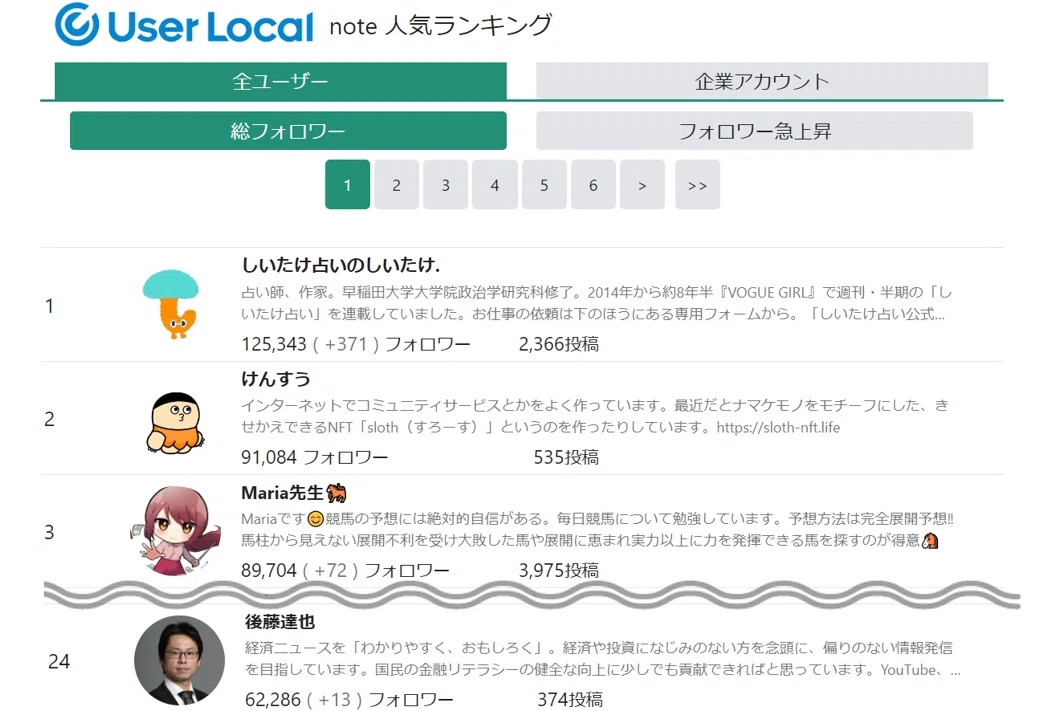Go to page 1 of rankings
1053x711 pixels.
[347, 185]
